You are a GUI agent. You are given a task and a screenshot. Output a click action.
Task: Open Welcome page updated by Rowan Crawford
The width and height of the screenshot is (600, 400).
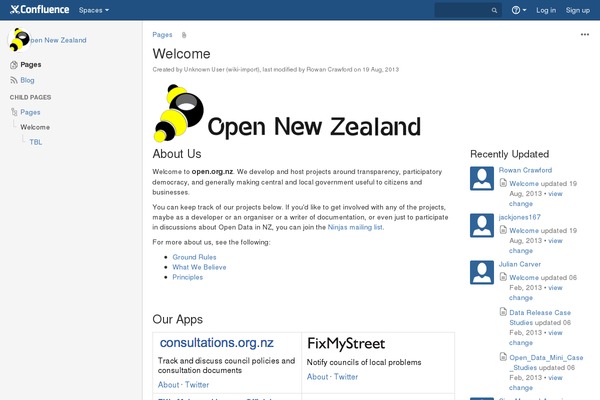coord(524,184)
